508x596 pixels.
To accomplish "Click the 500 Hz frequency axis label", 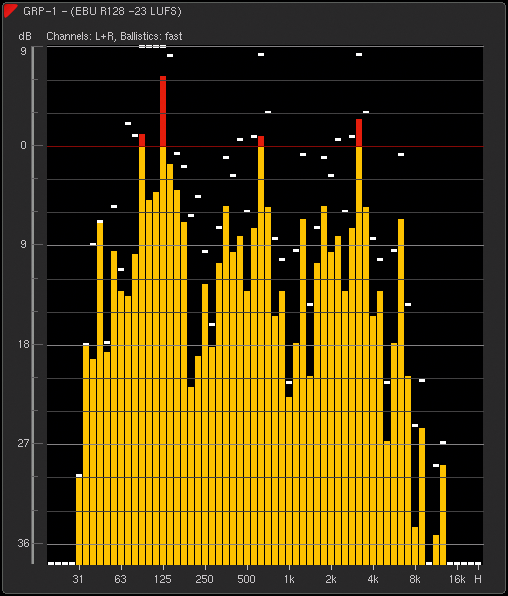I will pos(246,579).
